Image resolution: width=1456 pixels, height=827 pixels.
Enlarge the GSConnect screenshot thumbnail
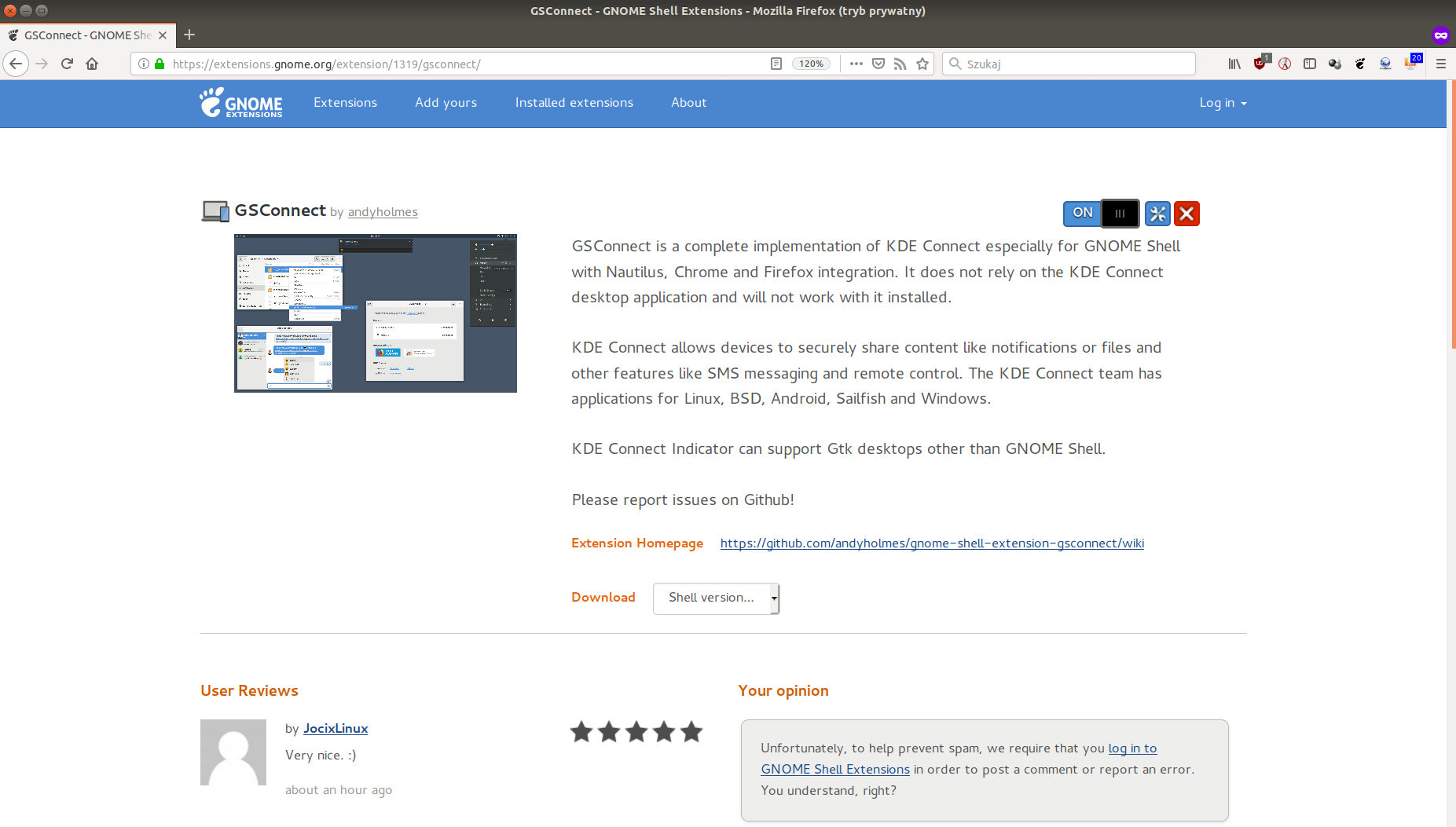[376, 313]
